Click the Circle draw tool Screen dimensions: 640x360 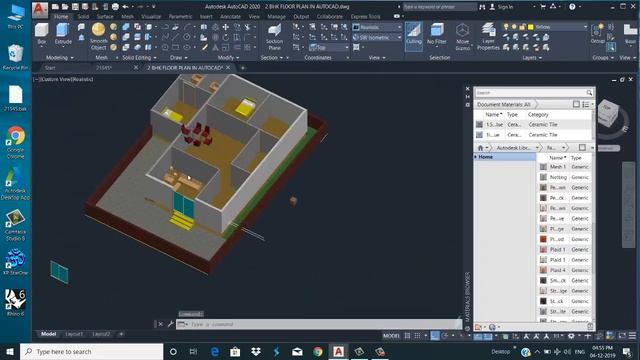pos(187,37)
